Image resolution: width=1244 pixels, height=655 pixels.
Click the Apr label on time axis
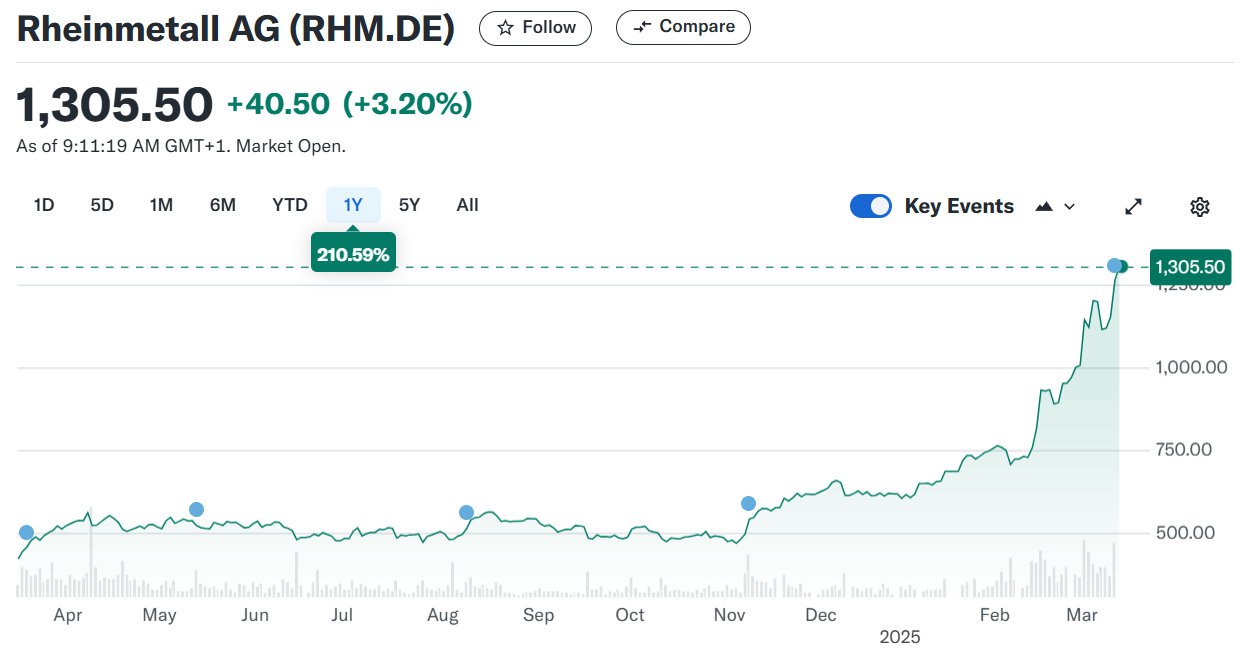click(67, 615)
